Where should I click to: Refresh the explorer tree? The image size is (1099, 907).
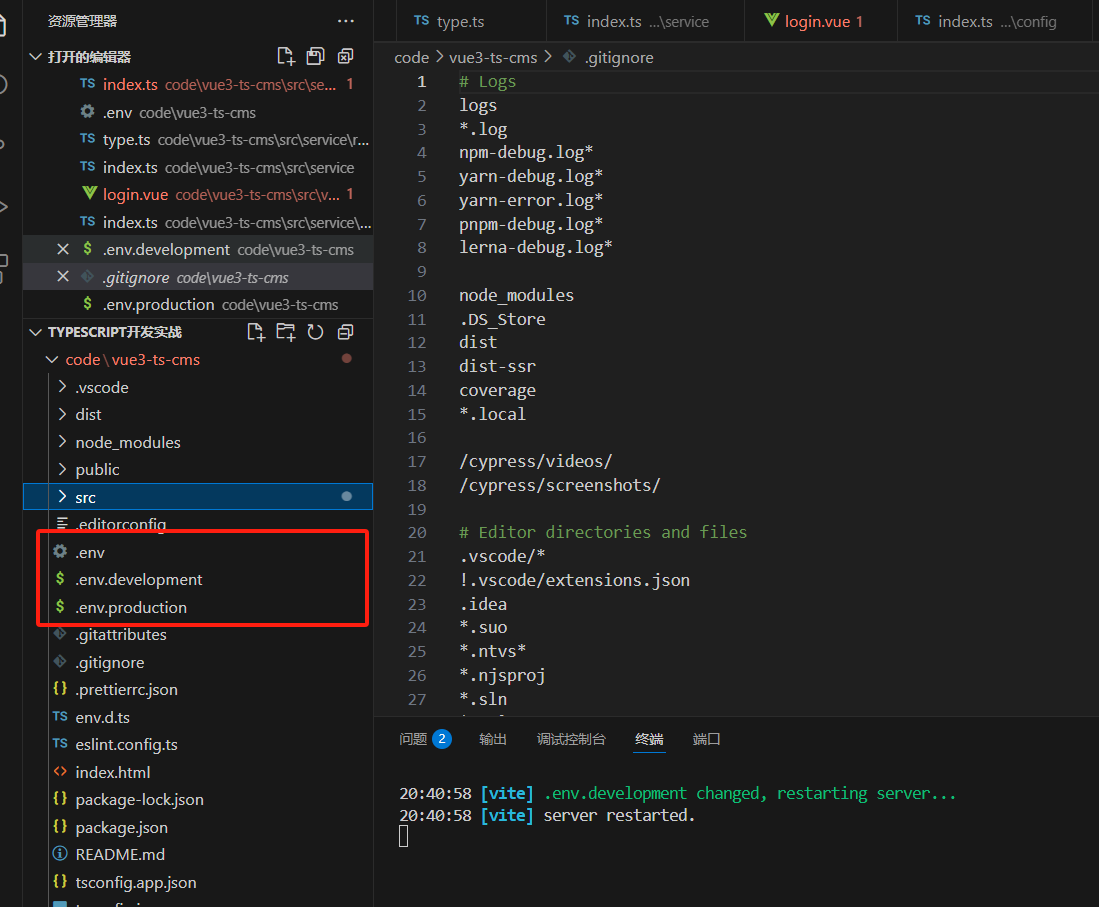click(x=315, y=332)
